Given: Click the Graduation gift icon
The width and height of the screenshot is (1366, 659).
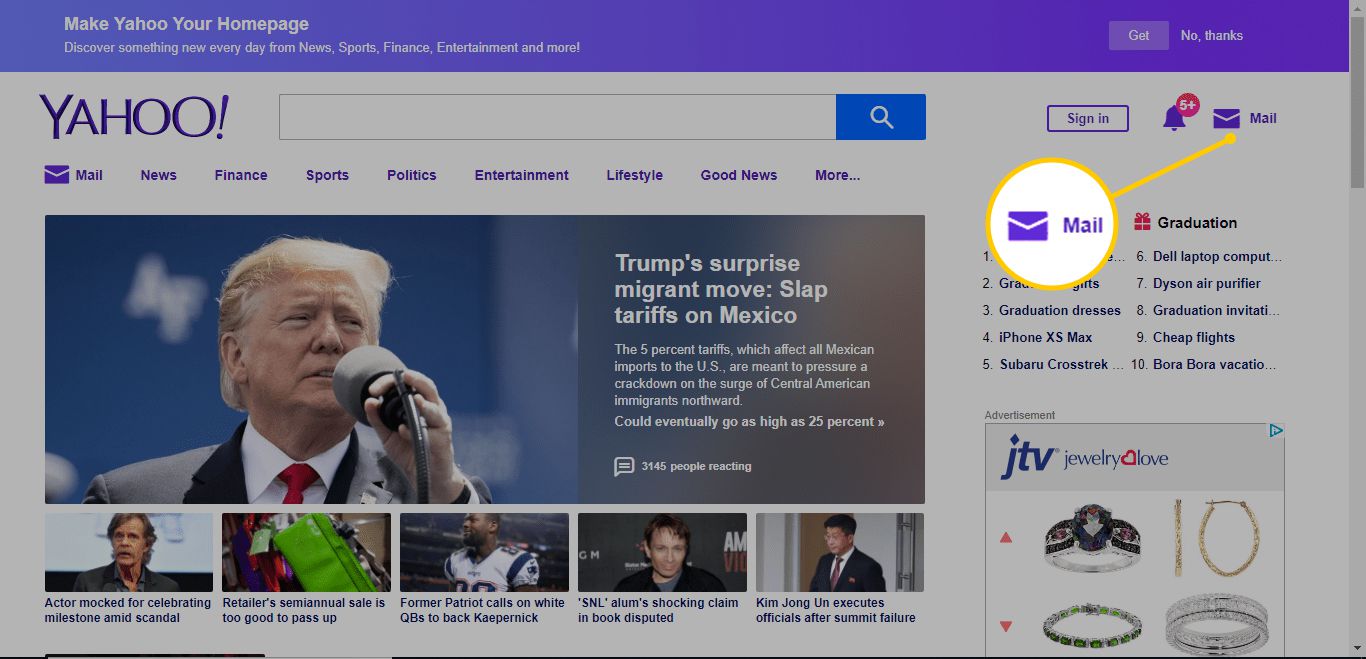Looking at the screenshot, I should point(1142,222).
